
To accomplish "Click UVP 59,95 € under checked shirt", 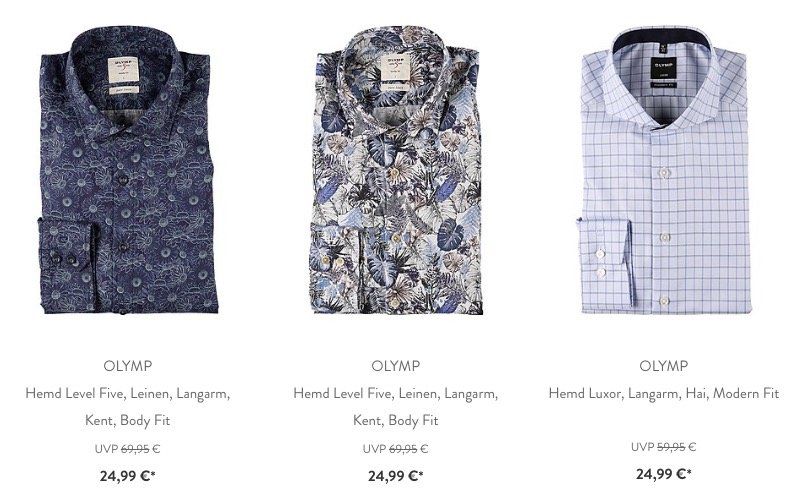I will tap(664, 447).
